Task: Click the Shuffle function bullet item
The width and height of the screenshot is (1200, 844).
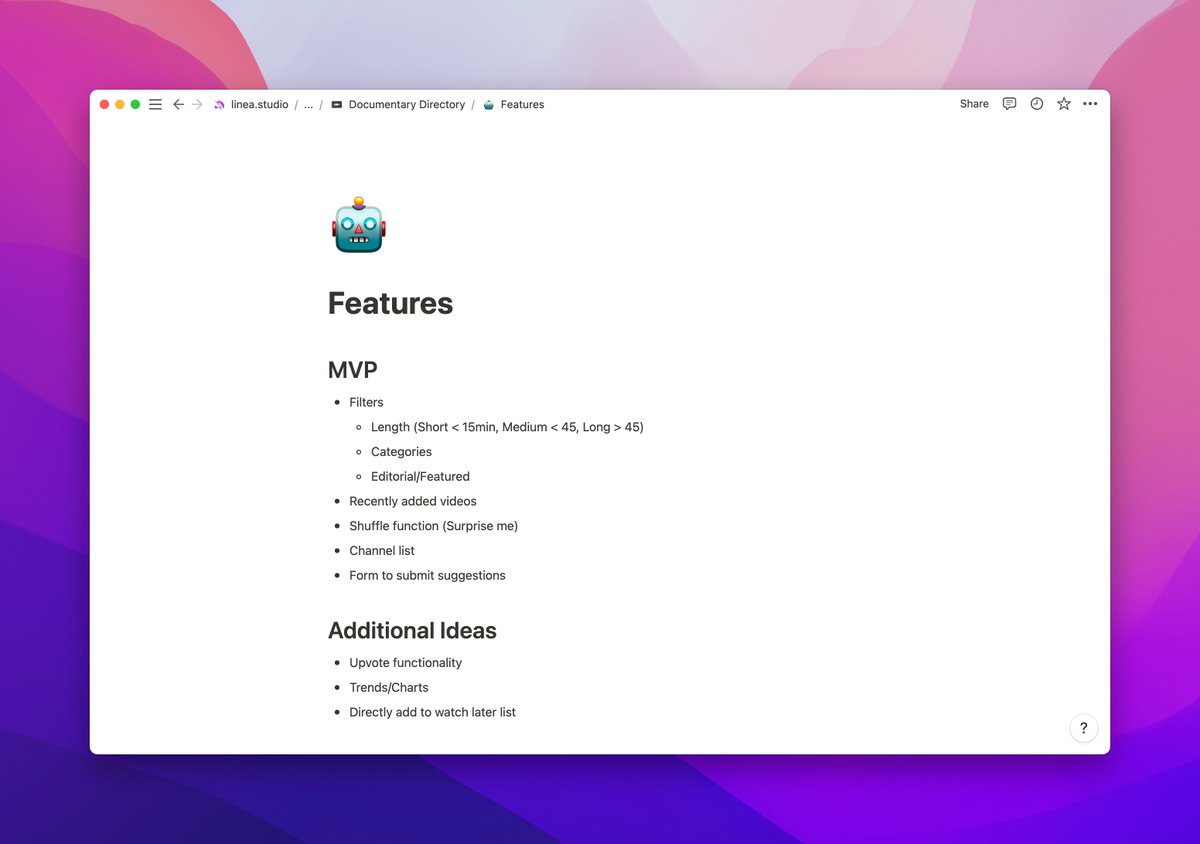Action: click(433, 526)
